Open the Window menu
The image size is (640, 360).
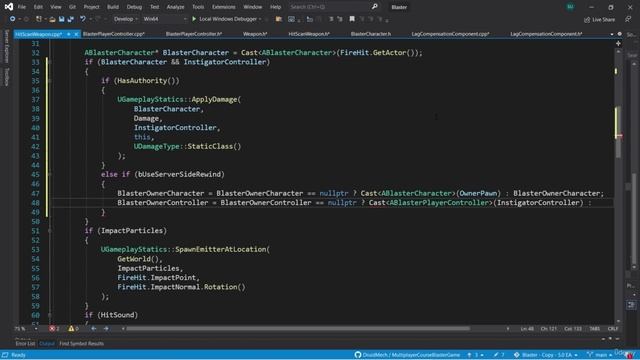[x=253, y=7]
